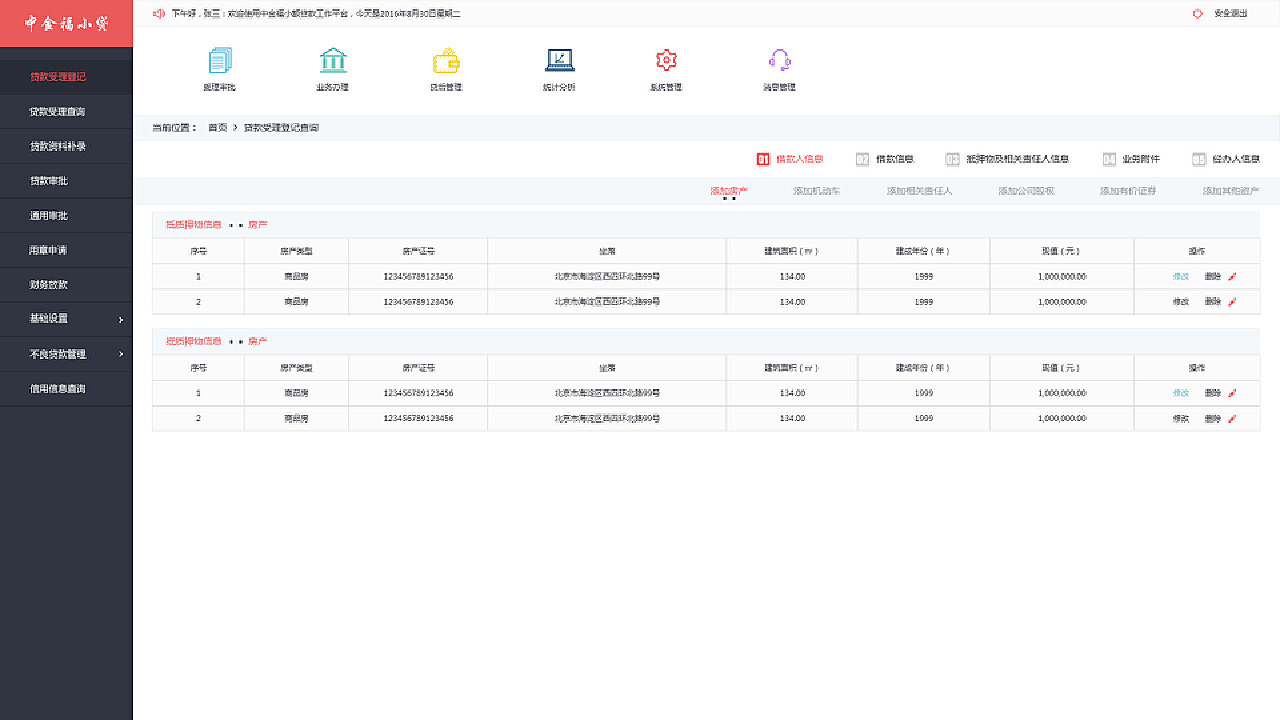Click 修改 in upper table row 2
This screenshot has height=720, width=1280.
[1181, 302]
